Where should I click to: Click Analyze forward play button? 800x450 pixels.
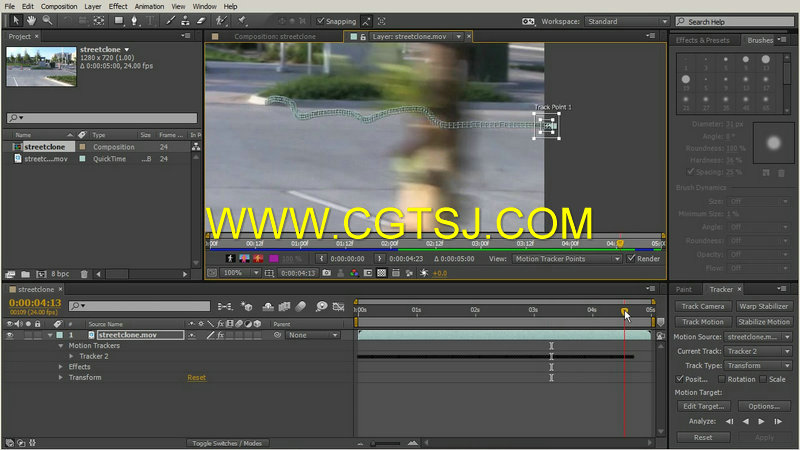(761, 421)
